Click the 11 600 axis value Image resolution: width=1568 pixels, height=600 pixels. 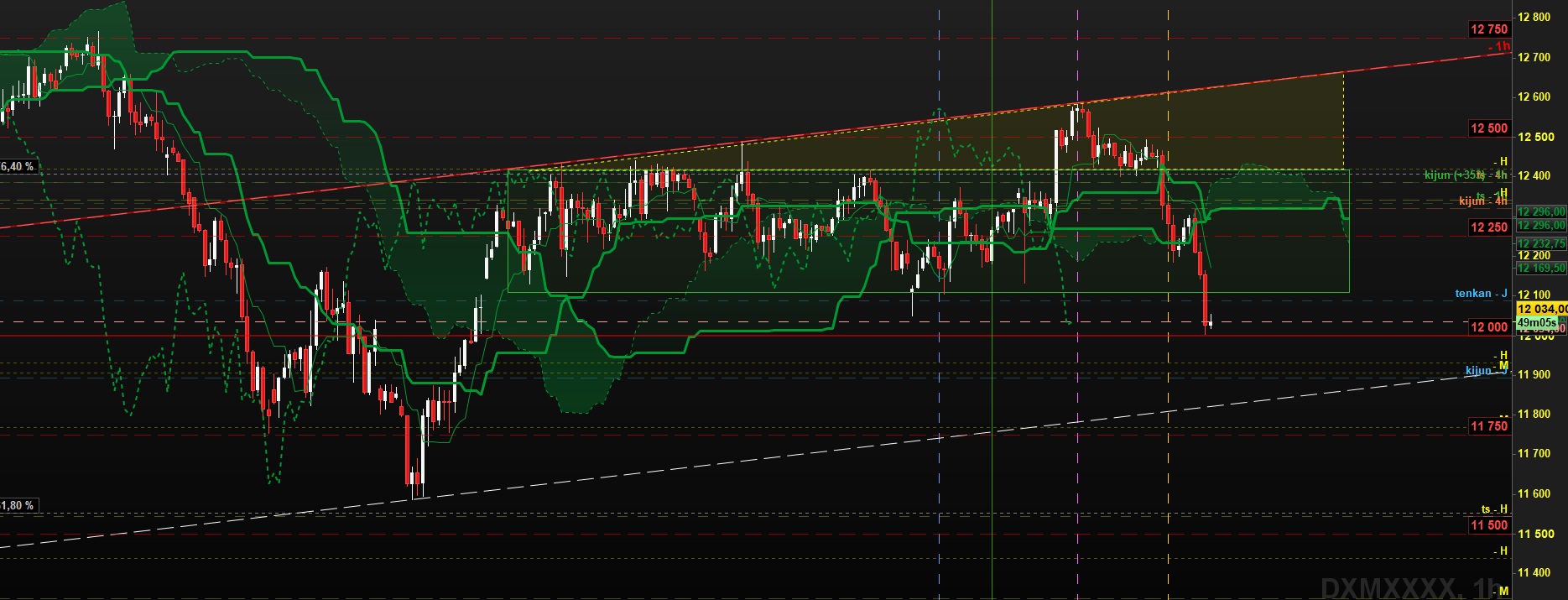[1534, 493]
